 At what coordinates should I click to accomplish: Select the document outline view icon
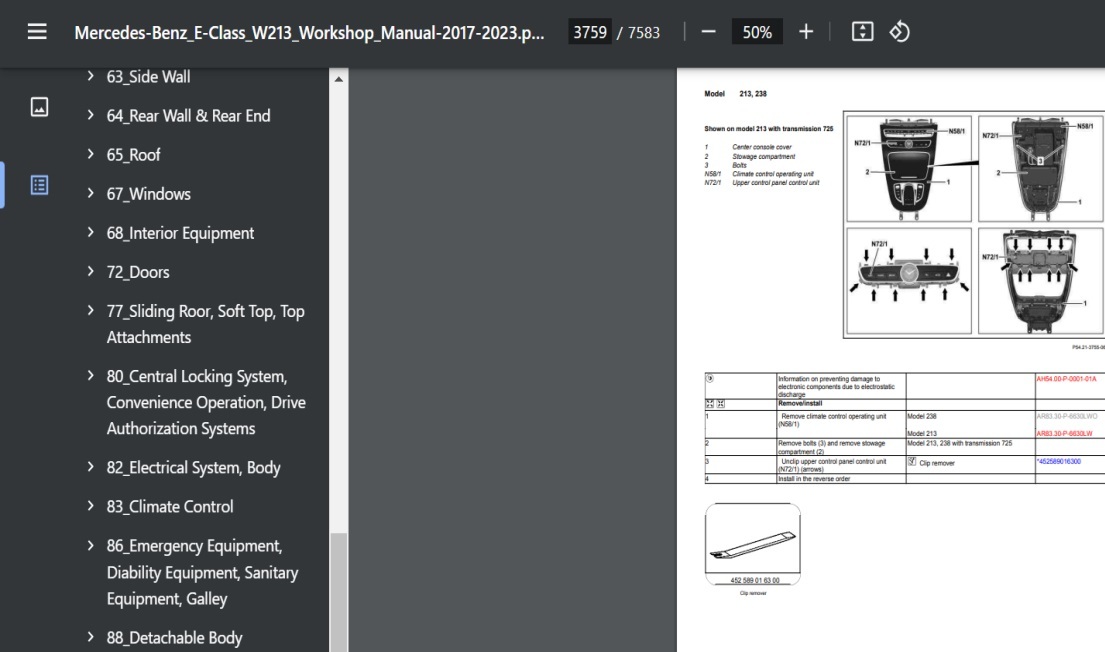pos(39,185)
